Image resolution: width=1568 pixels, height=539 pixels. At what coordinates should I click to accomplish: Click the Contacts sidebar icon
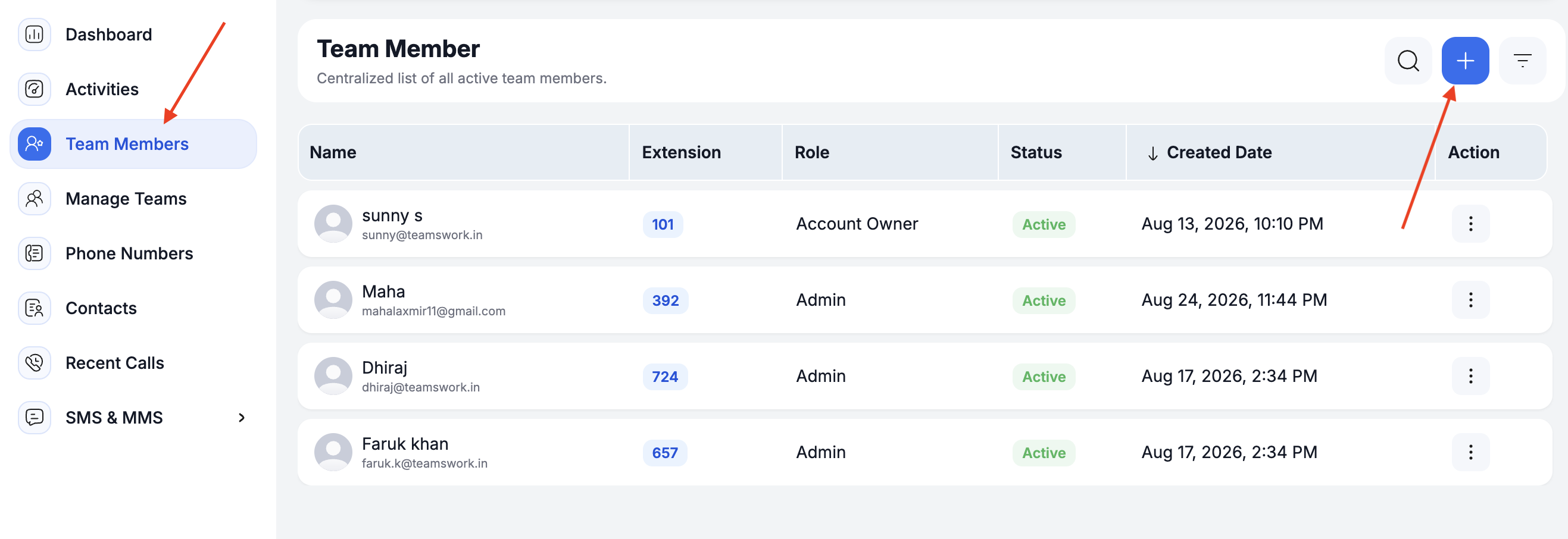[35, 308]
